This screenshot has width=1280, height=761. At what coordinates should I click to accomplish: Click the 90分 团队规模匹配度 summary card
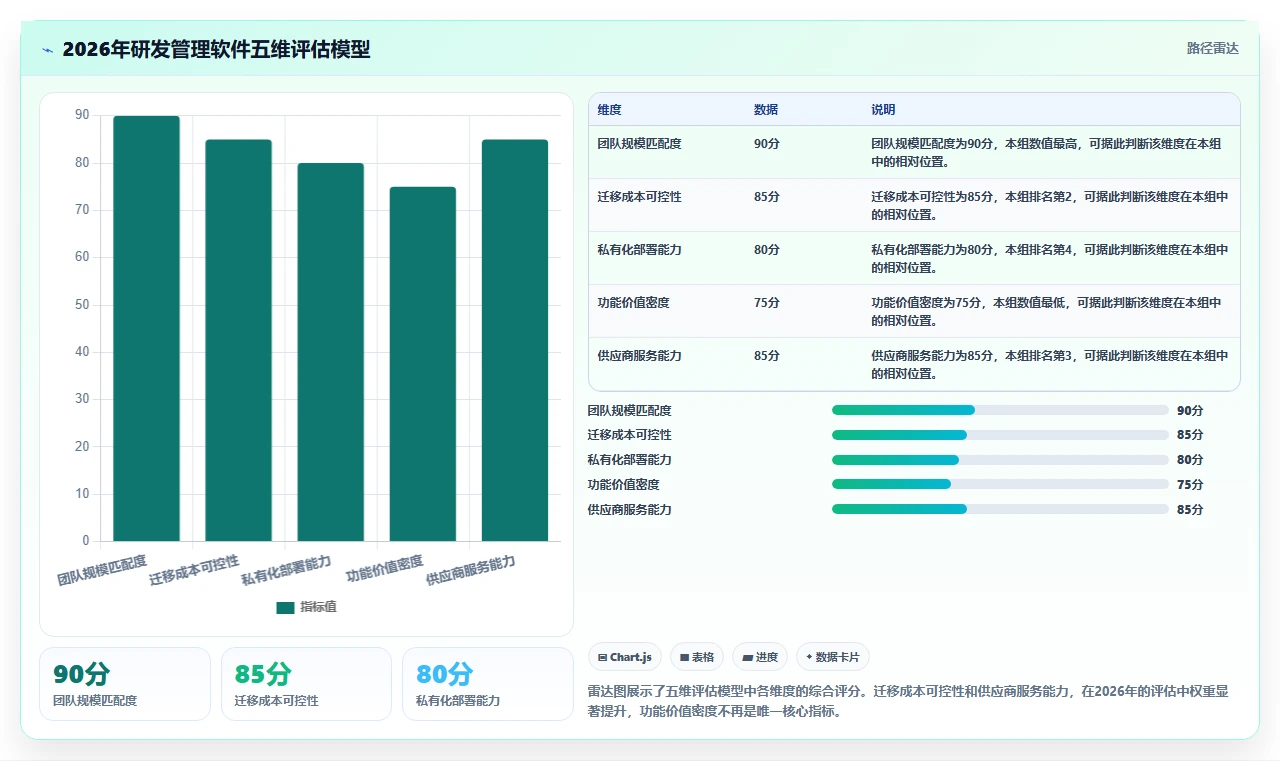[125, 684]
